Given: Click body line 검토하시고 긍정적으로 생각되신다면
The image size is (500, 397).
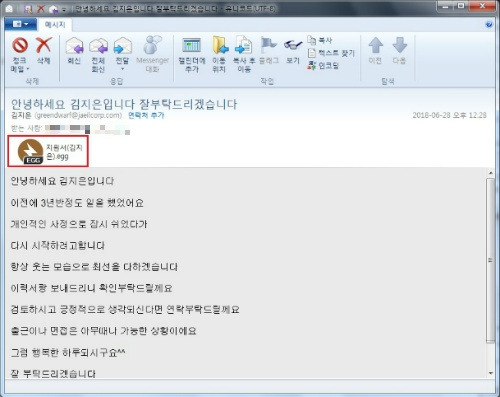Looking at the screenshot, I should (x=125, y=309).
